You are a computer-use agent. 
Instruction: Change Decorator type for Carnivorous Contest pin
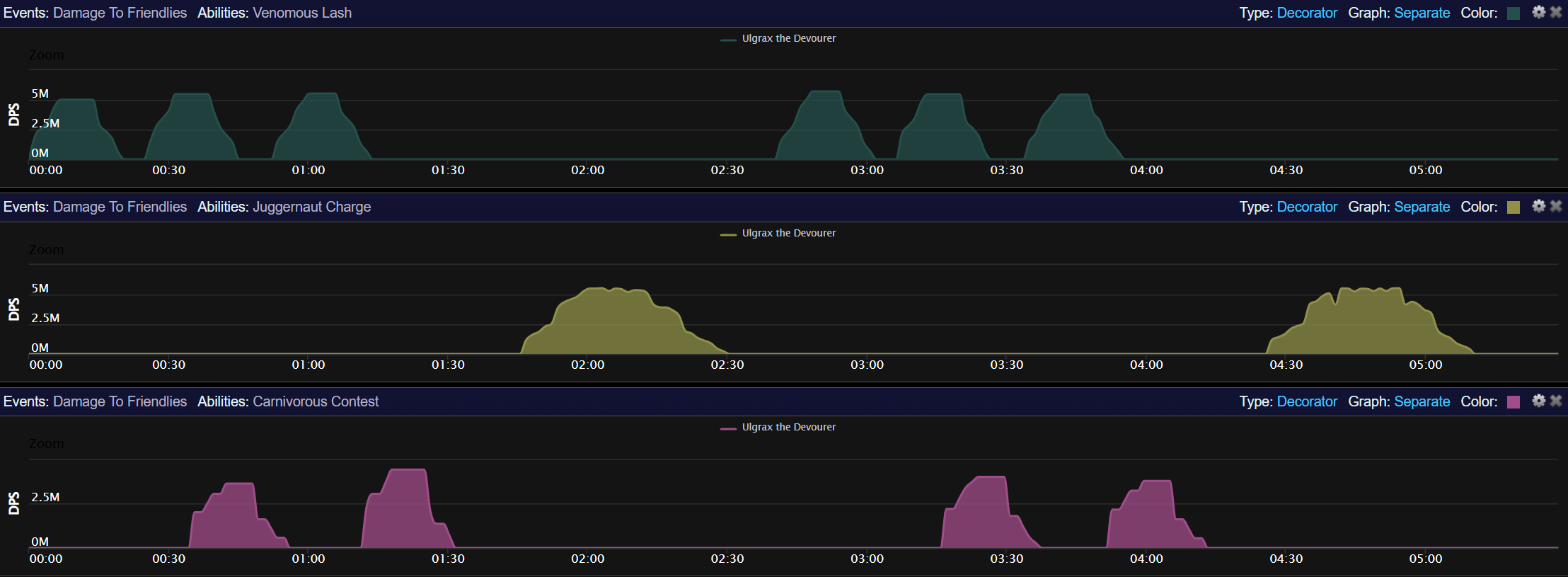coord(1307,401)
